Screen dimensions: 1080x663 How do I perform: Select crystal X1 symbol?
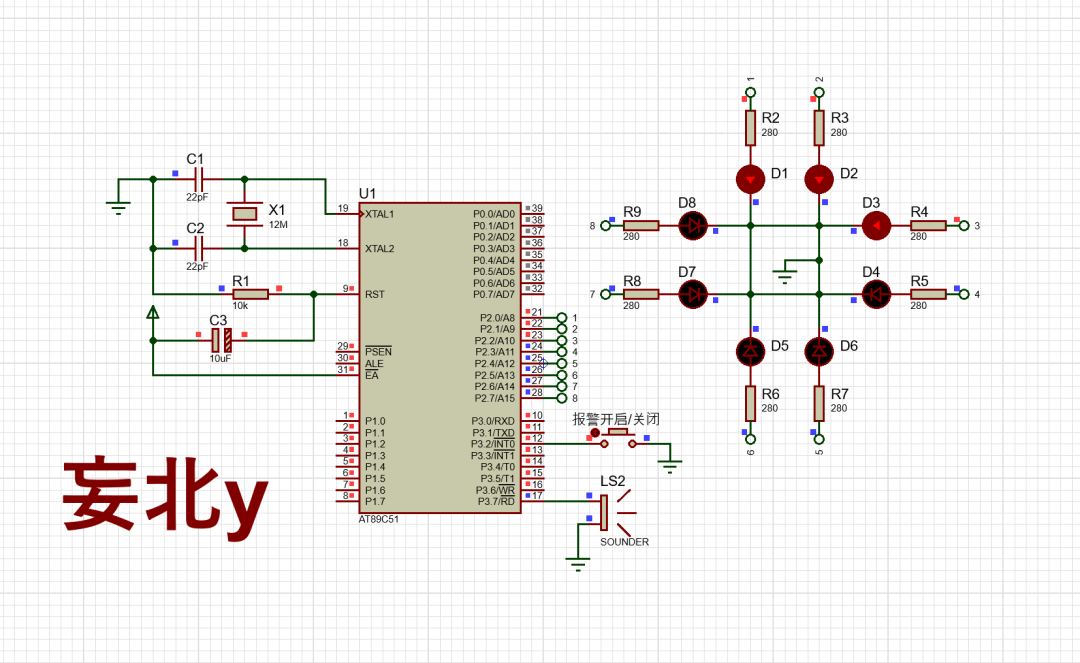tap(245, 214)
